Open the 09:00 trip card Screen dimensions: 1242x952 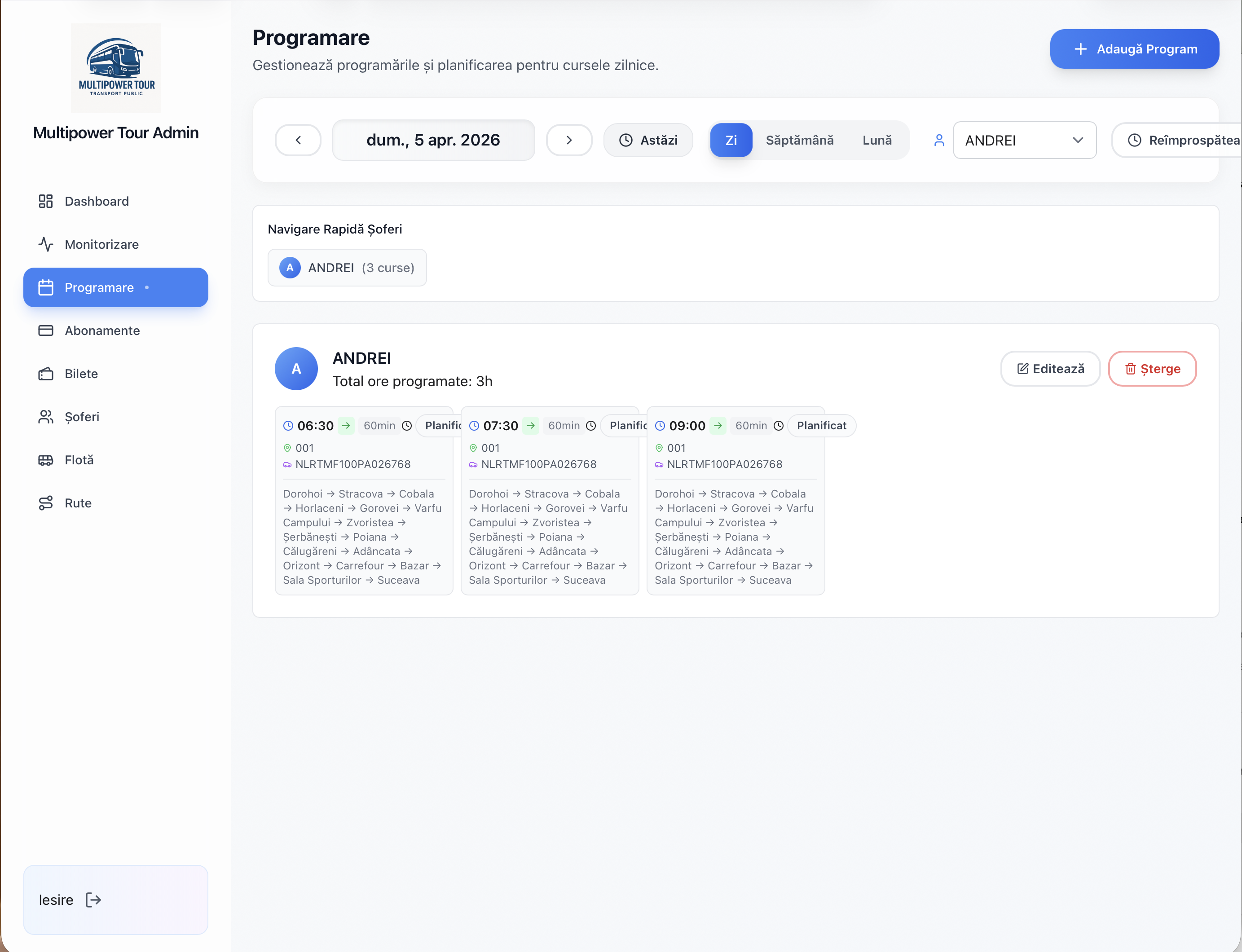coord(736,501)
